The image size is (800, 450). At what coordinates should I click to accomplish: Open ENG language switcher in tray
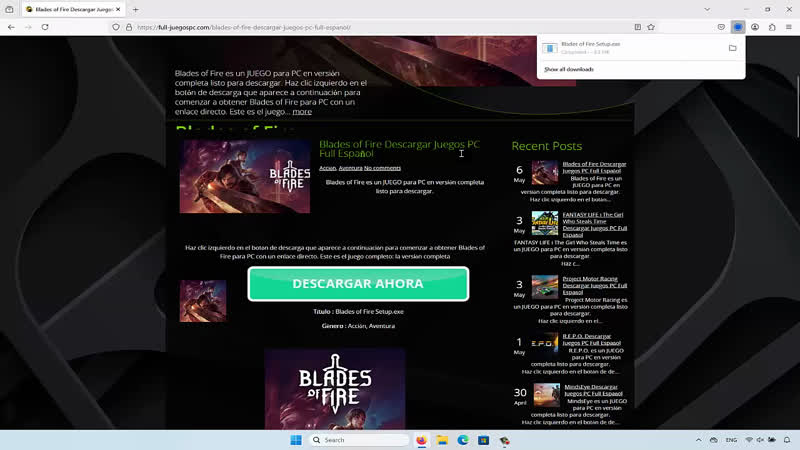[x=731, y=440]
